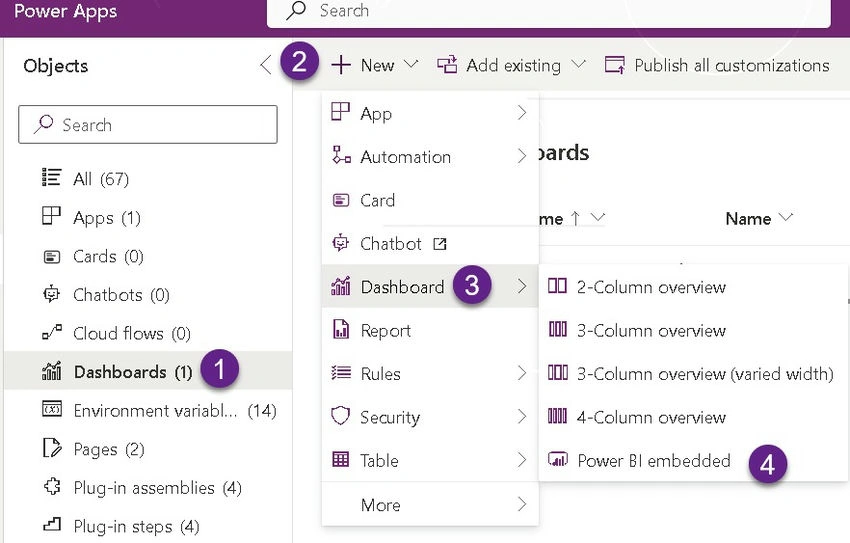
Task: Choose 3-Column overview dashboard layout
Action: coord(693,330)
